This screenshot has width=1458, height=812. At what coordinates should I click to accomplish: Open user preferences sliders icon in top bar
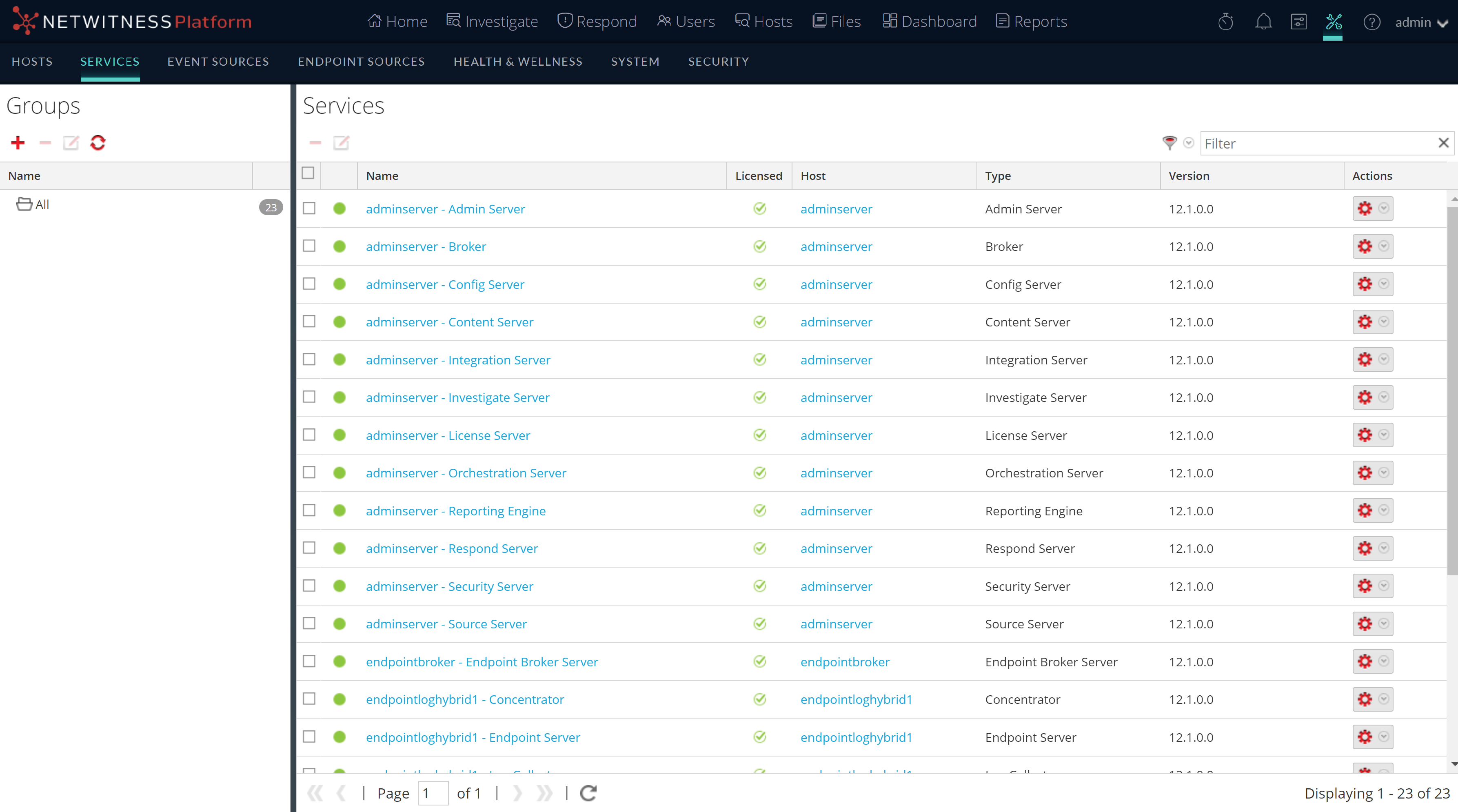pyautogui.click(x=1299, y=22)
